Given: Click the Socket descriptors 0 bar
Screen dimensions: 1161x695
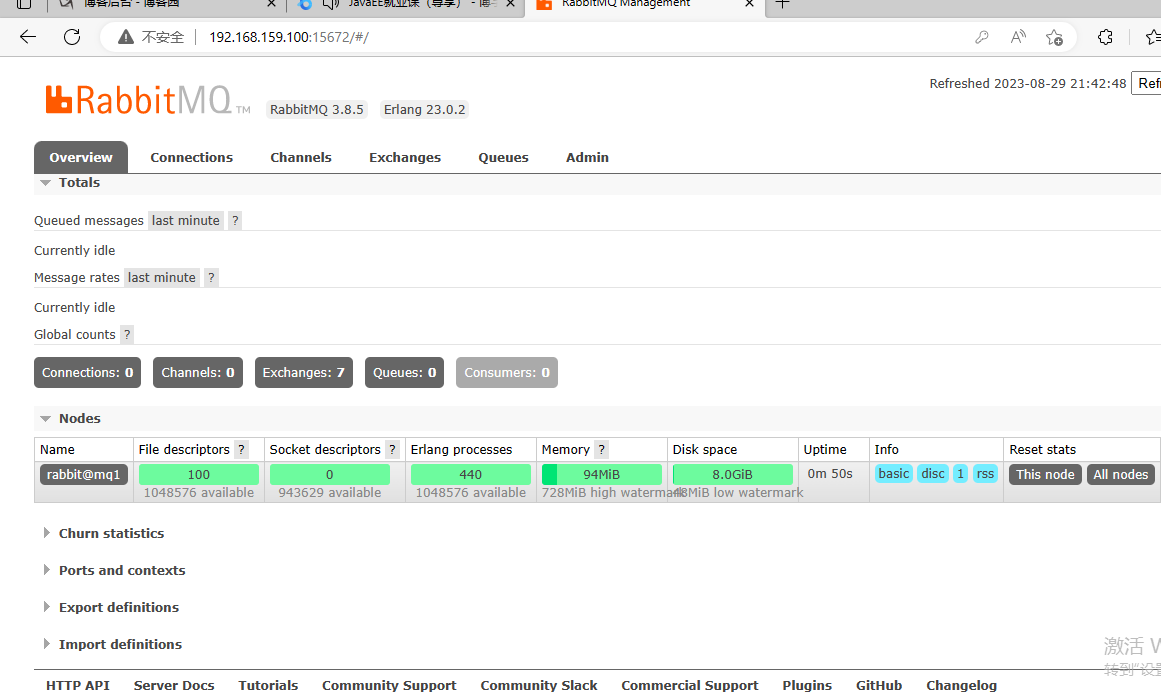Looking at the screenshot, I should click(329, 474).
